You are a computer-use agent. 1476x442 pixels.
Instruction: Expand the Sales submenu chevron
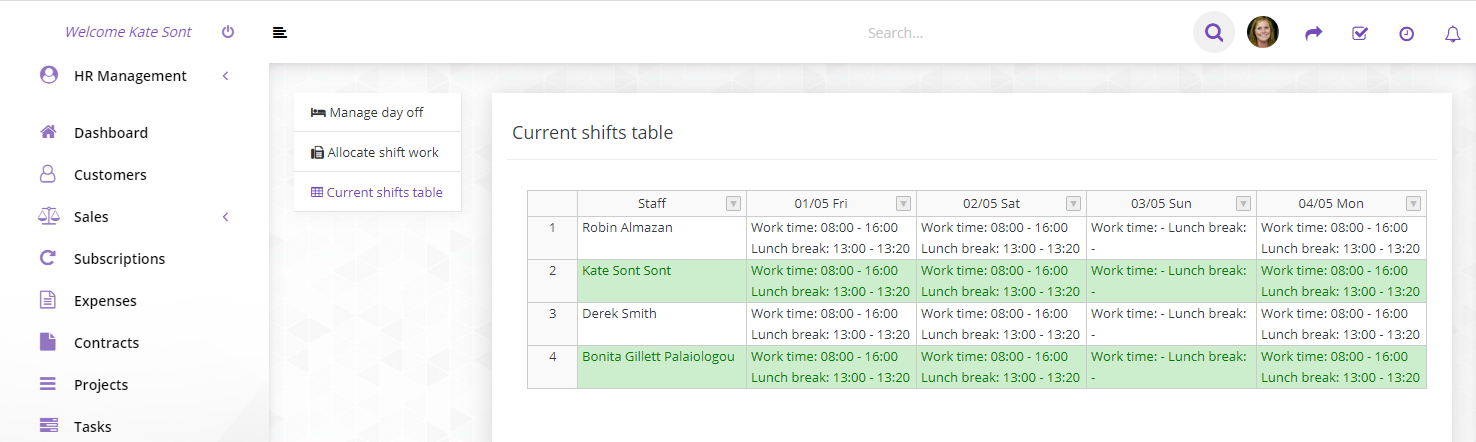[226, 217]
